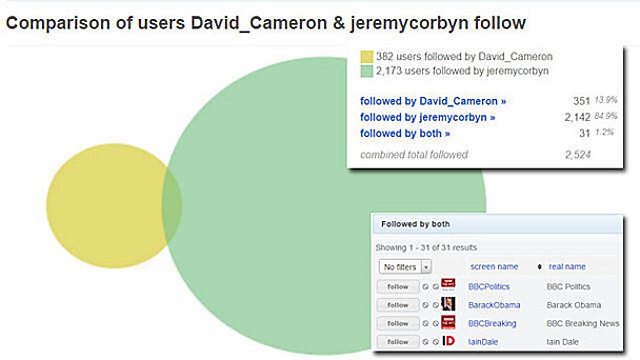This screenshot has width=640, height=360.
Task: Open the 'followed by David_Cameron' link
Action: pyautogui.click(x=433, y=101)
